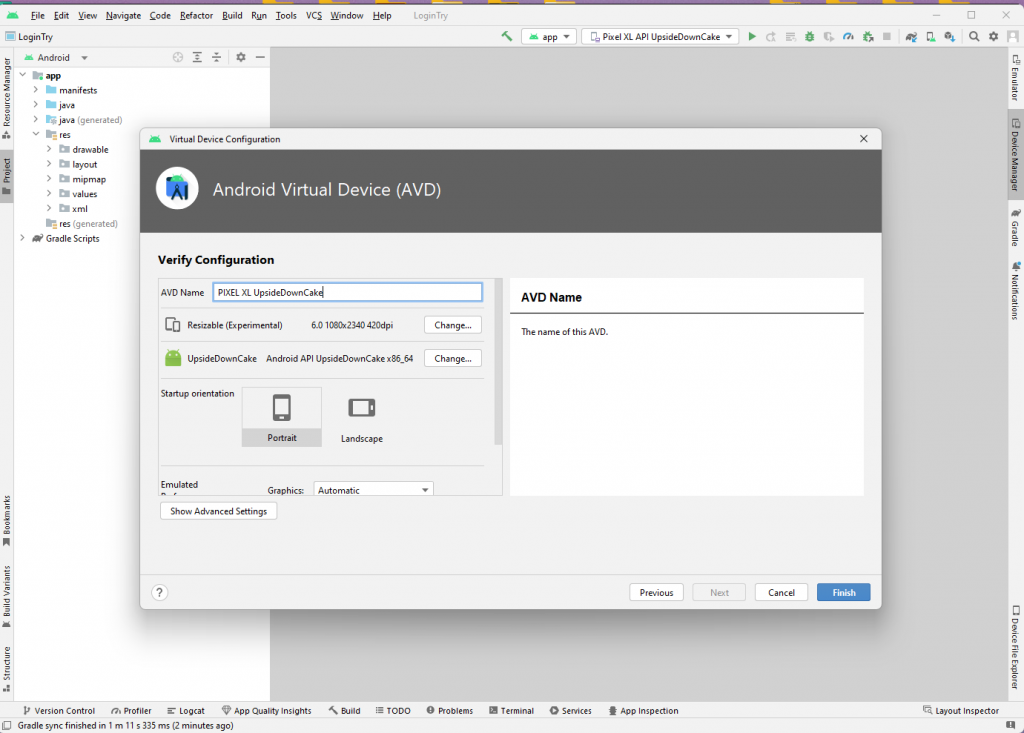Open the Project panel options gear
Image resolution: width=1024 pixels, height=733 pixels.
coord(241,57)
